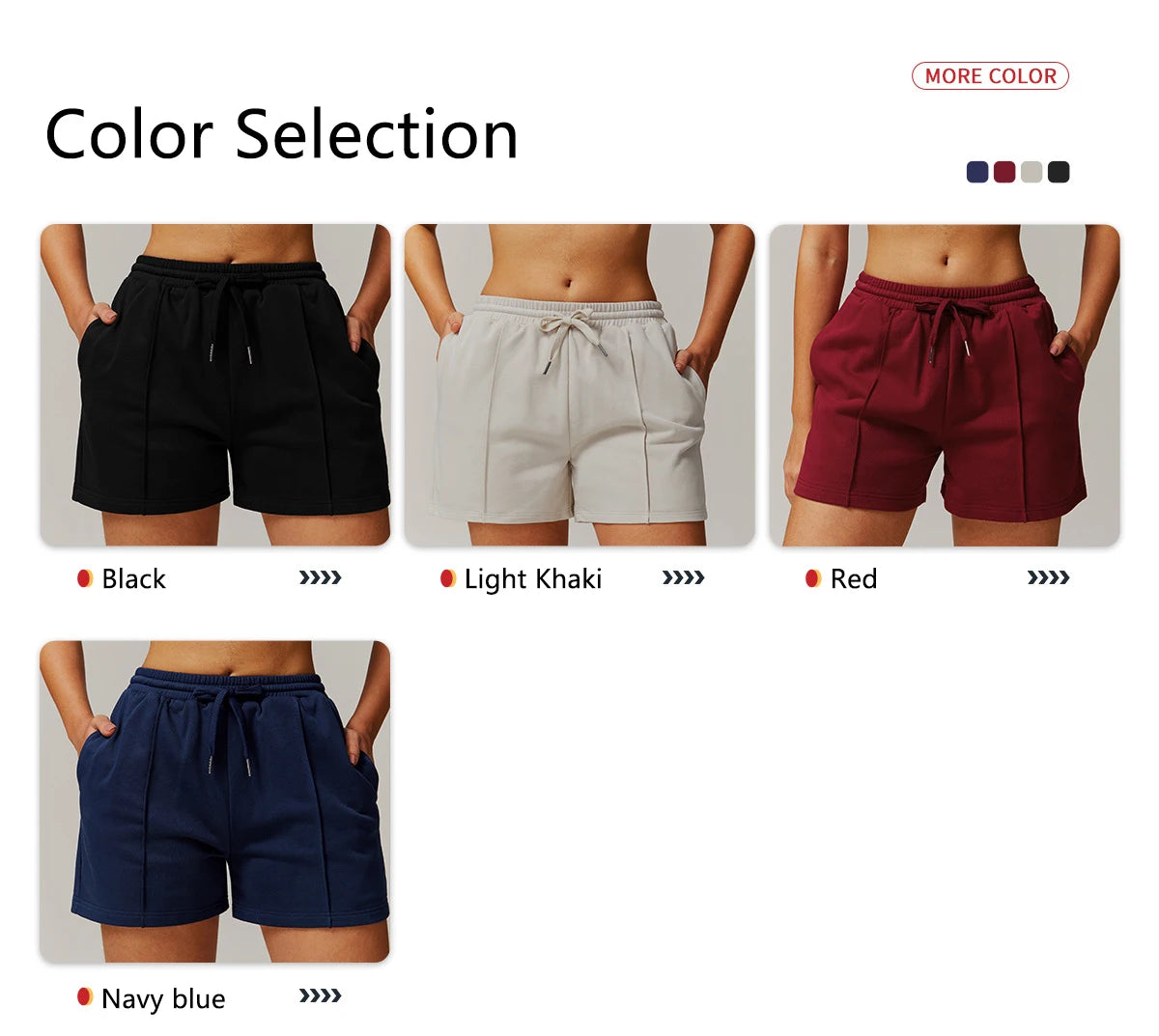Click the Color Selection heading

click(282, 134)
